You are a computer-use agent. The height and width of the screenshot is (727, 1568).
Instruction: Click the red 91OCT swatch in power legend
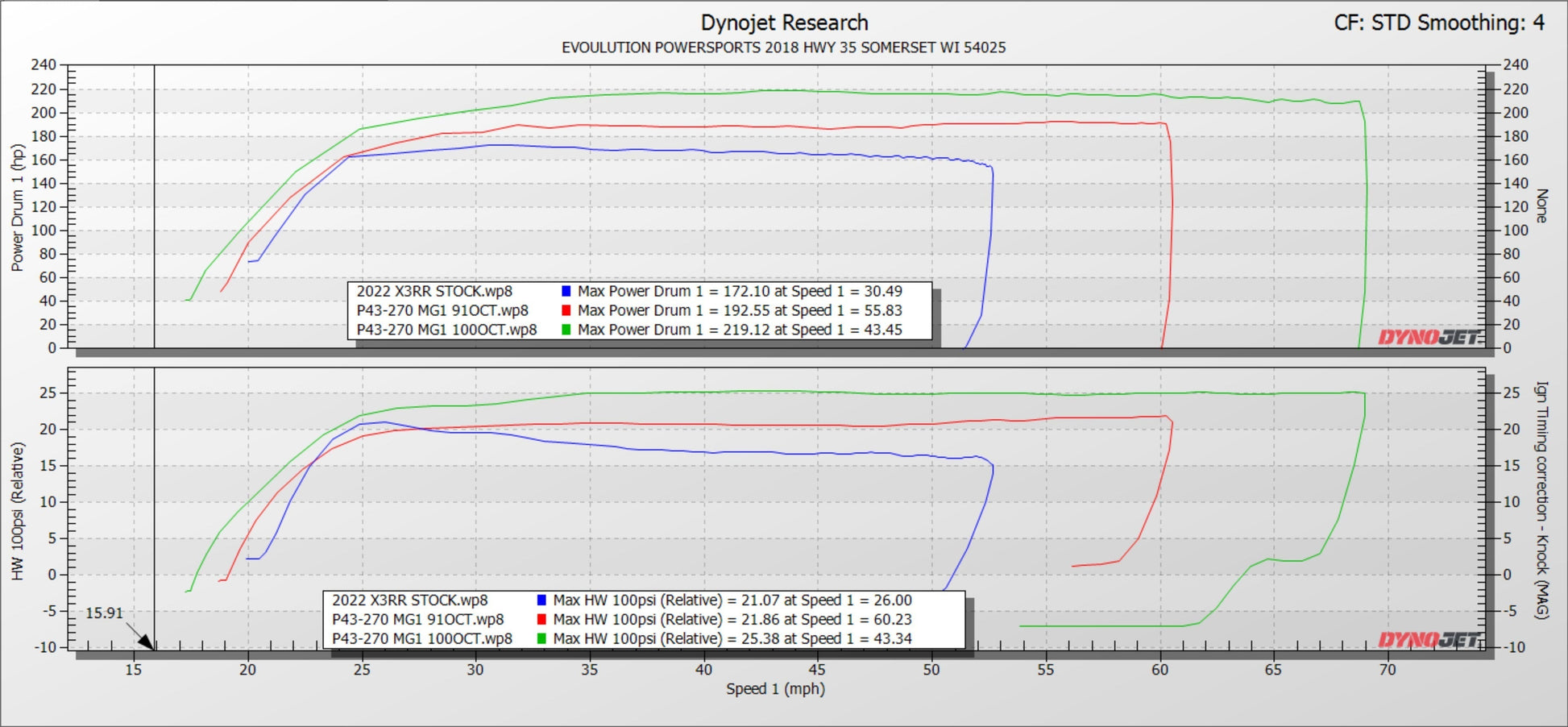pyautogui.click(x=566, y=311)
